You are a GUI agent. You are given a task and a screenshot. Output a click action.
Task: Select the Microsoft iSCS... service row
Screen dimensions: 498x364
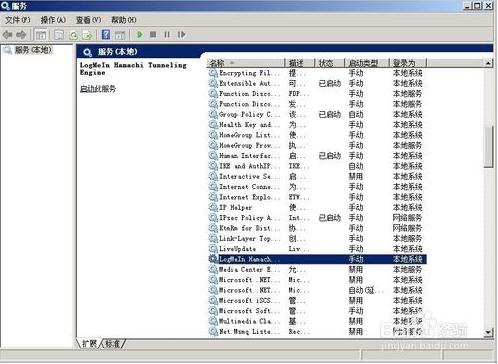click(317, 300)
